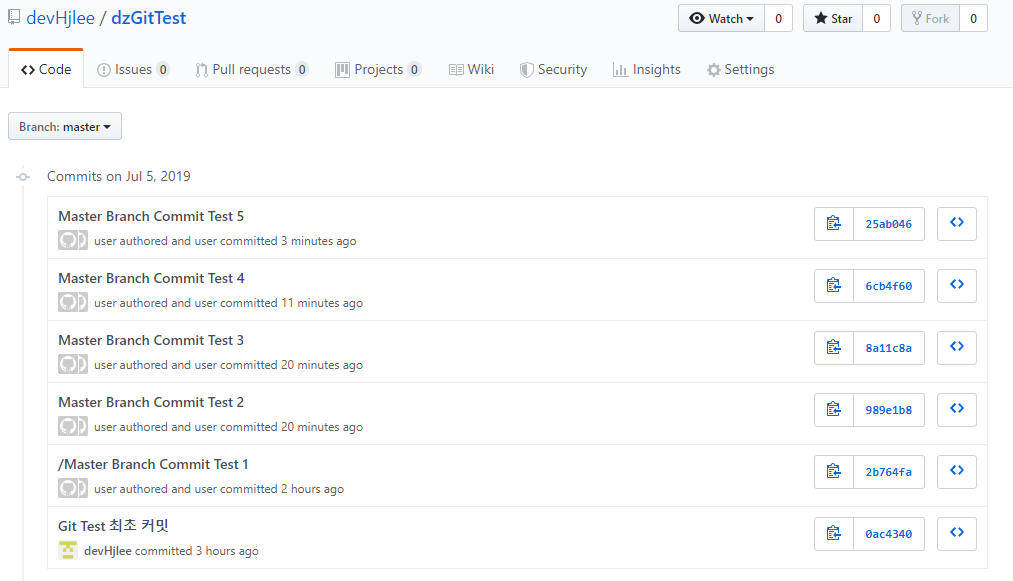
Task: Open commit Master Branch Commit Test 4
Action: pyautogui.click(x=151, y=278)
